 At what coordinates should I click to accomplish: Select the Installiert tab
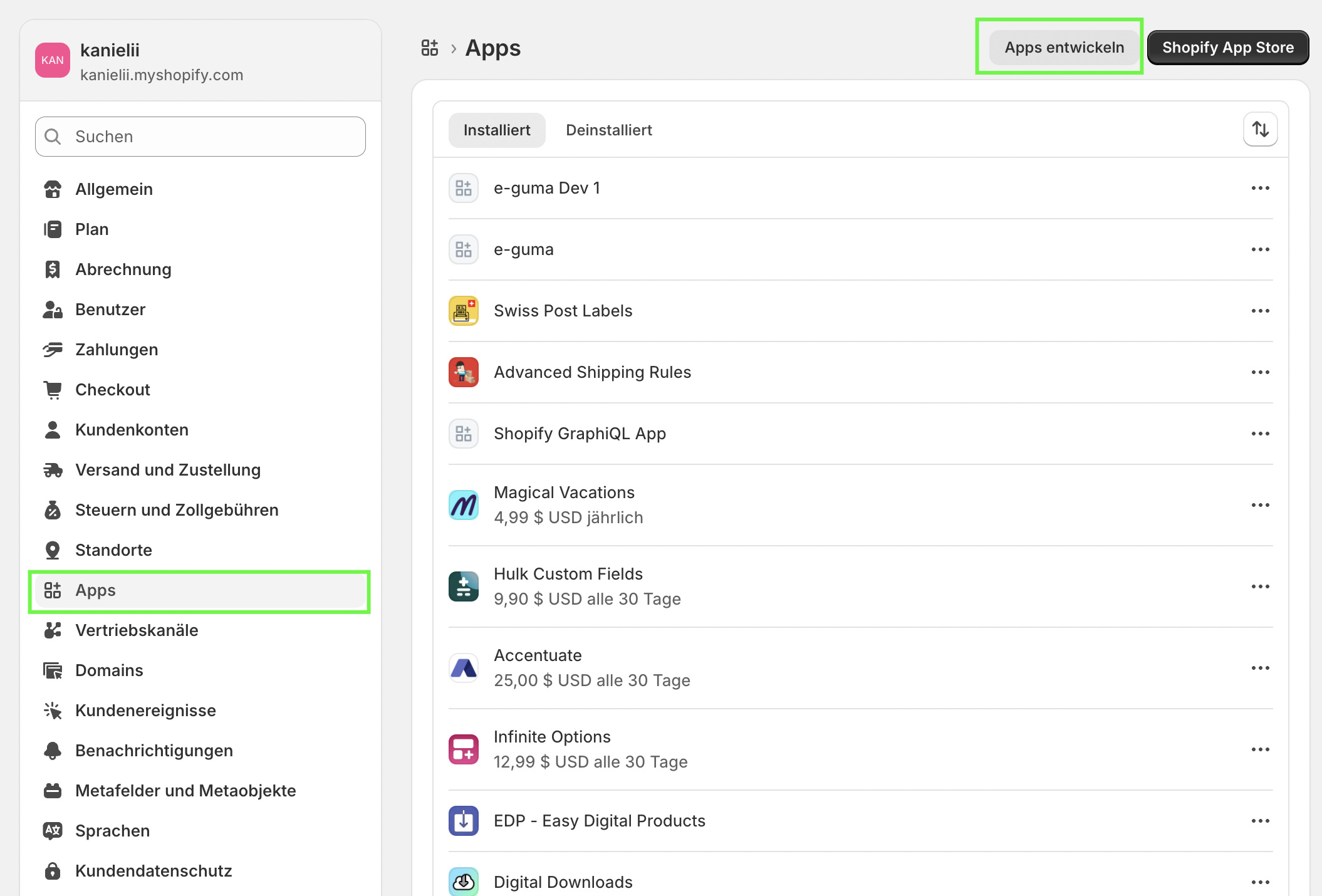pos(497,130)
